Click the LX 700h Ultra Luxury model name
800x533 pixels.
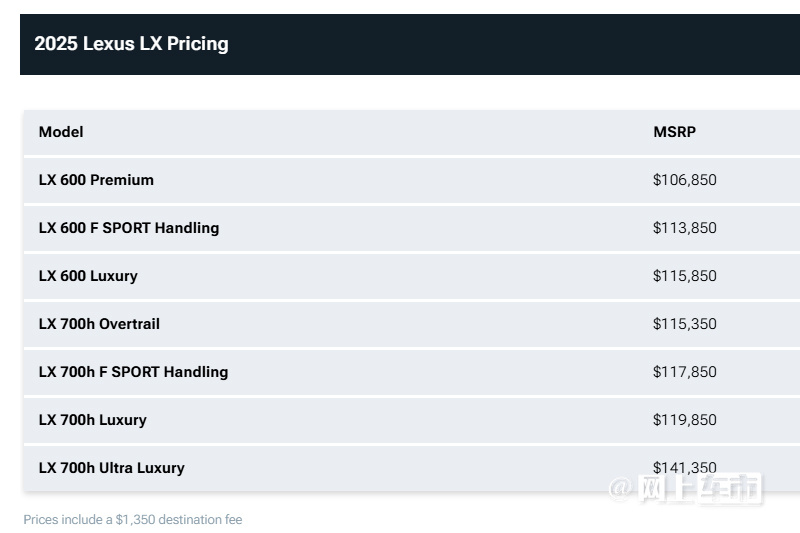(x=112, y=468)
